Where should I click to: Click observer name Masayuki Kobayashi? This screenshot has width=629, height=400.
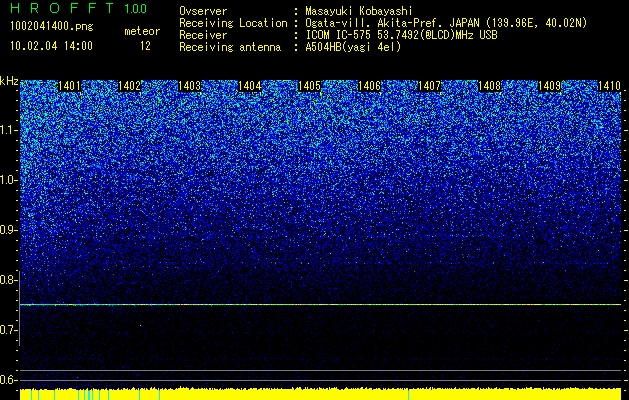click(359, 11)
